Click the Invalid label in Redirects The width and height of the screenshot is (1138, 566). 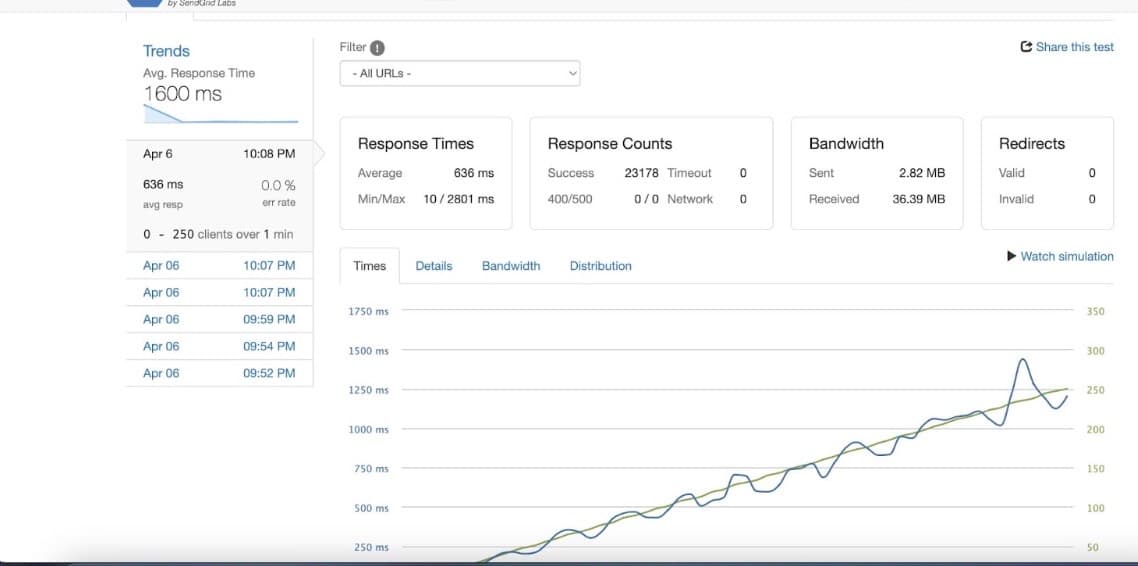pyautogui.click(x=1016, y=199)
